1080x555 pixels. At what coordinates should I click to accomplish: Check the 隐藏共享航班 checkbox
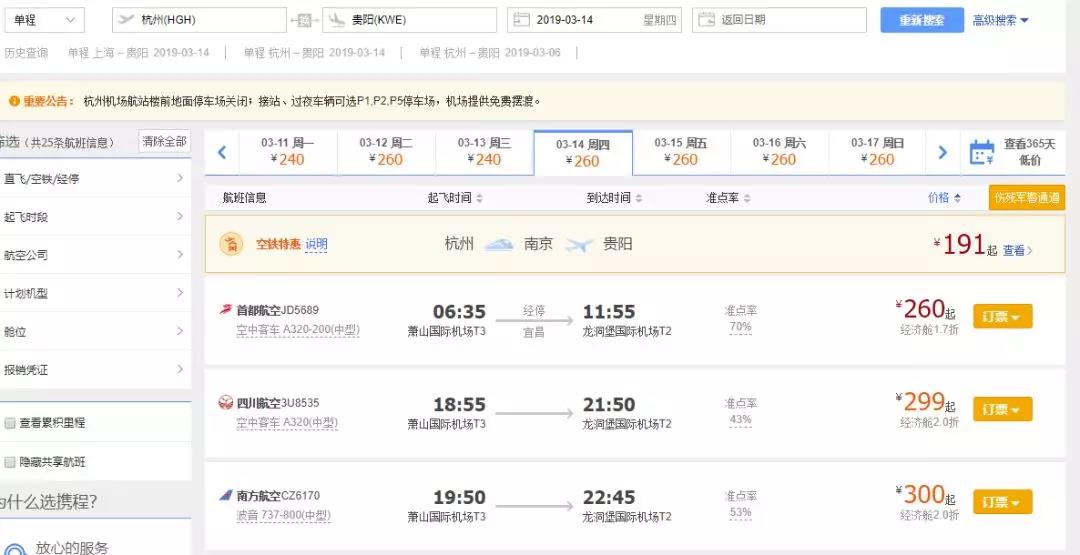(x=10, y=462)
